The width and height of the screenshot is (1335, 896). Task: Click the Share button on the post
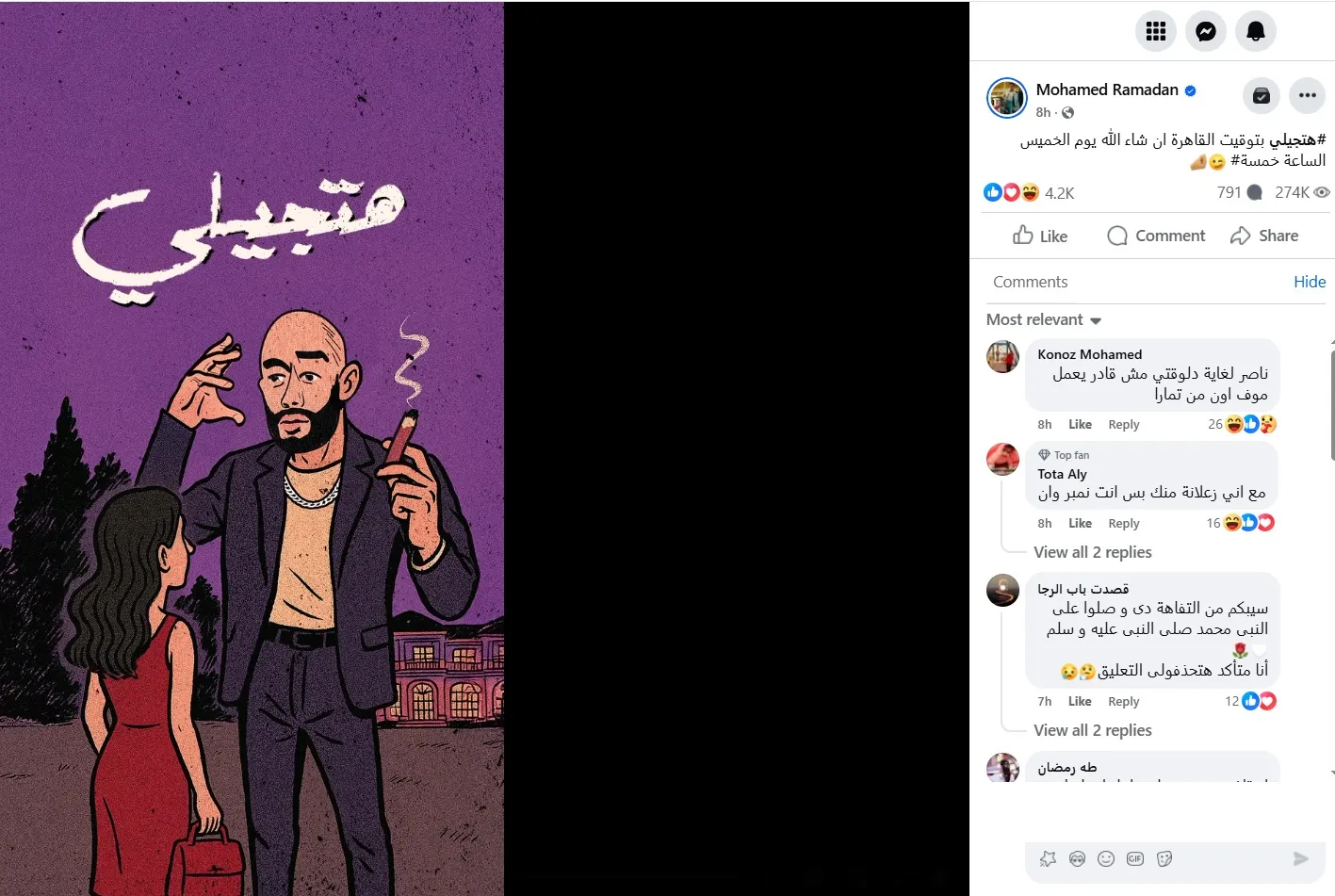click(x=1264, y=236)
